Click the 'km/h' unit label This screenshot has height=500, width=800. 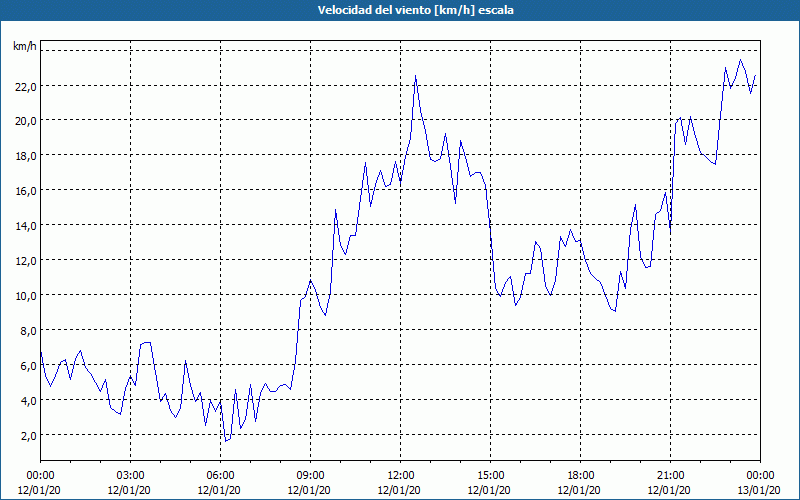tap(25, 46)
